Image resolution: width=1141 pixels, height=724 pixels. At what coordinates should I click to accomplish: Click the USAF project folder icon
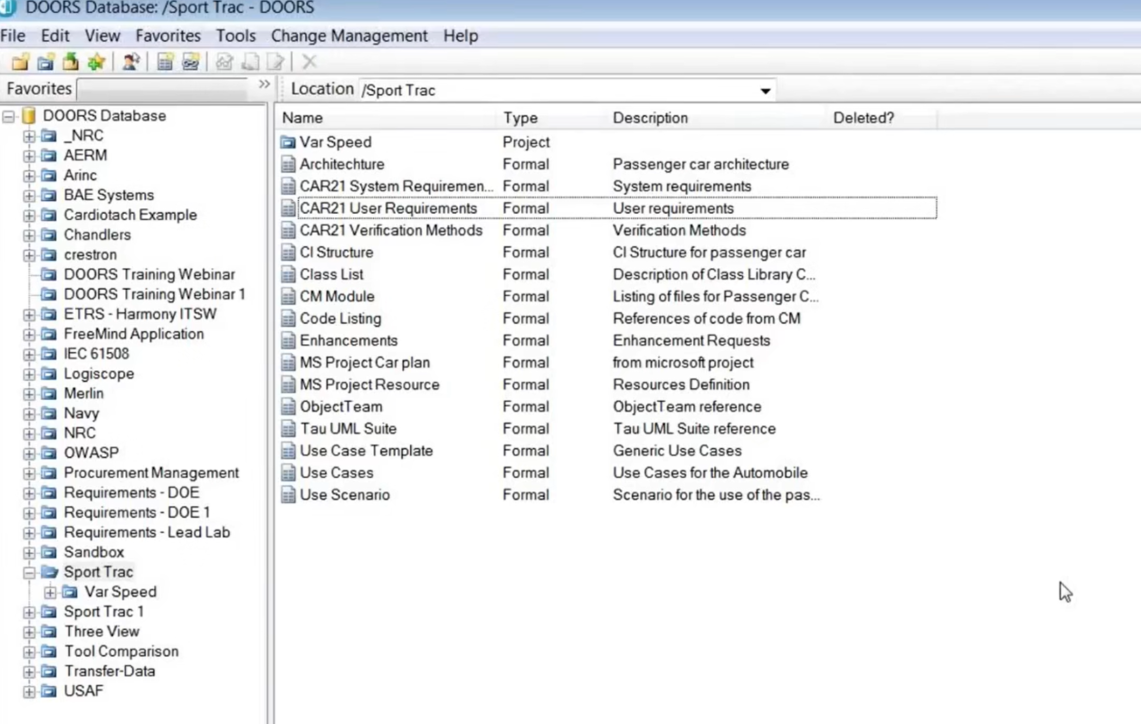tap(49, 691)
